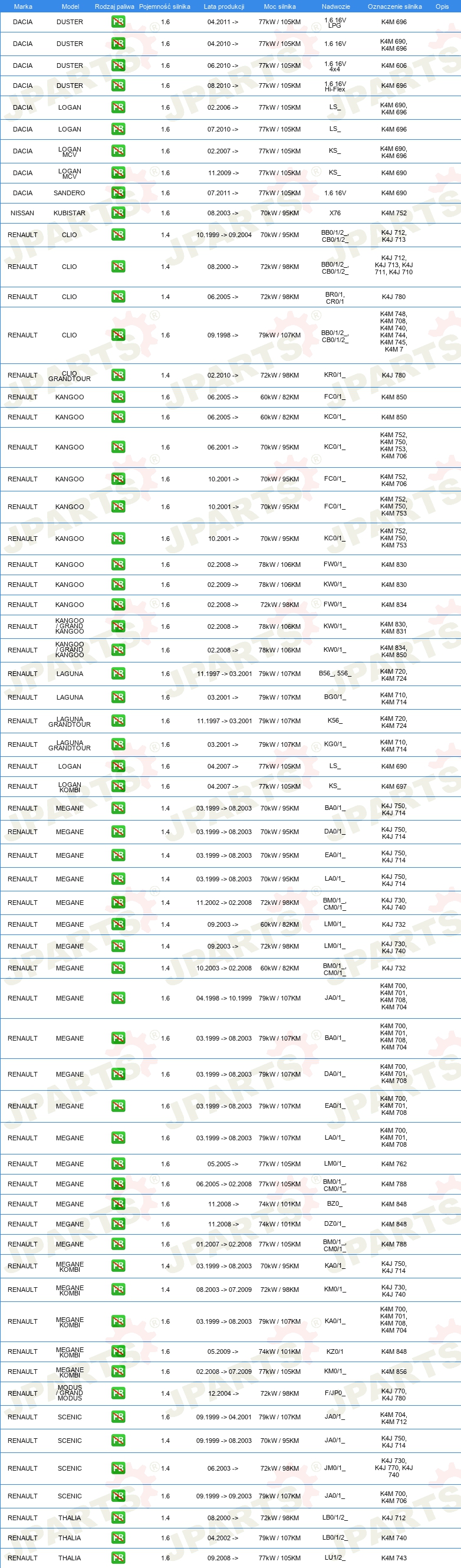Click fuel icon in Megane Kombi KZ0/1 row
461x1568 pixels.
tap(118, 1352)
